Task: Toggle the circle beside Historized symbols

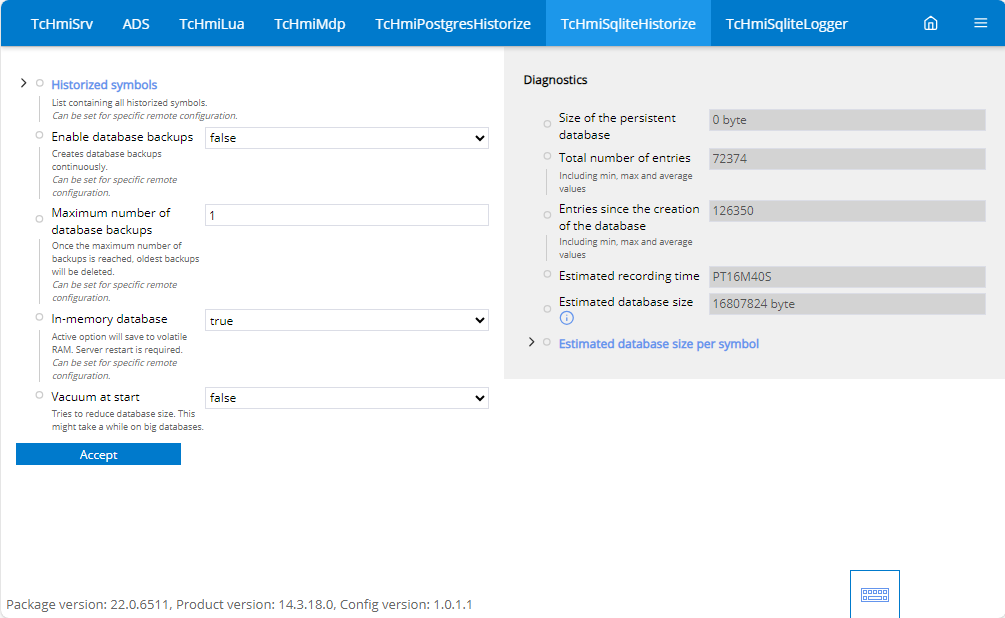Action: 40,83
